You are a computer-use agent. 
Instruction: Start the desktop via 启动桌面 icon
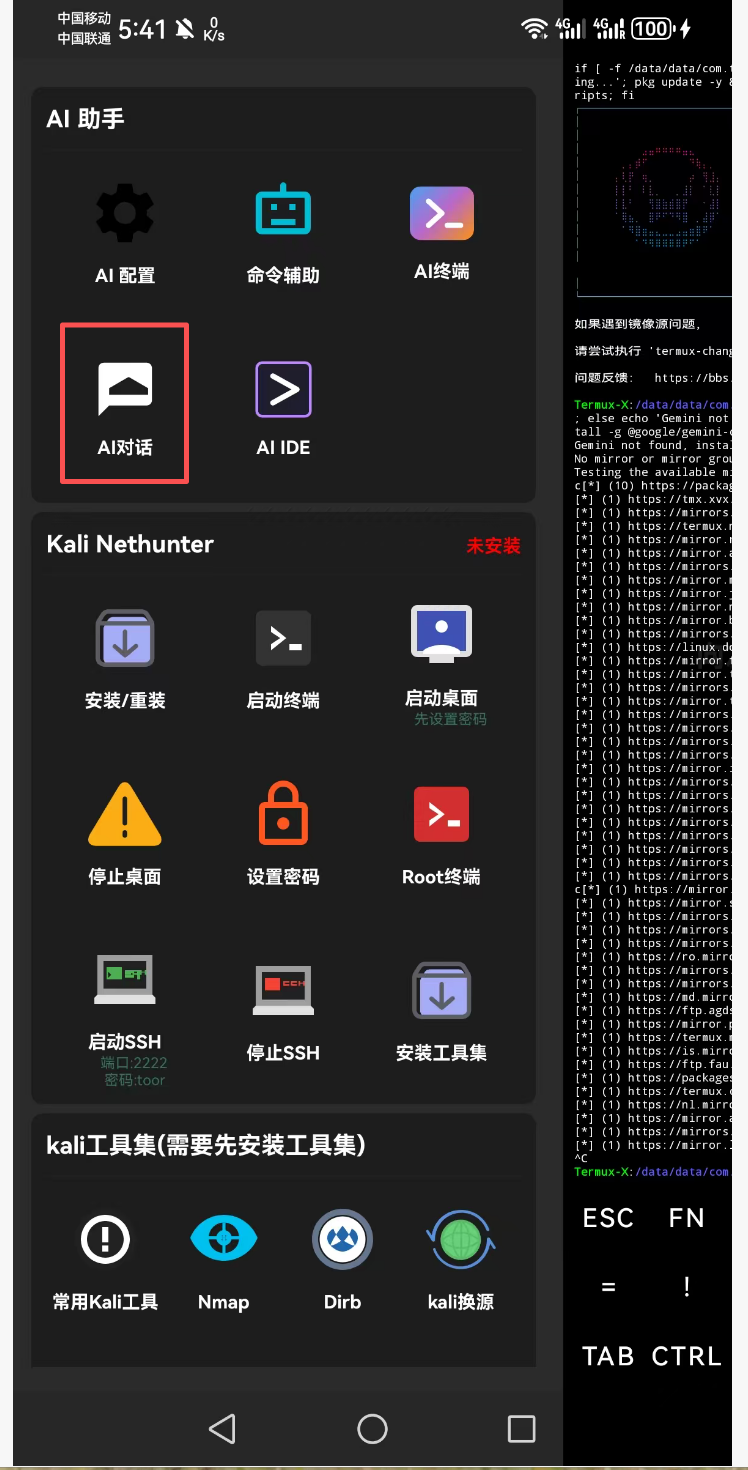coord(441,634)
